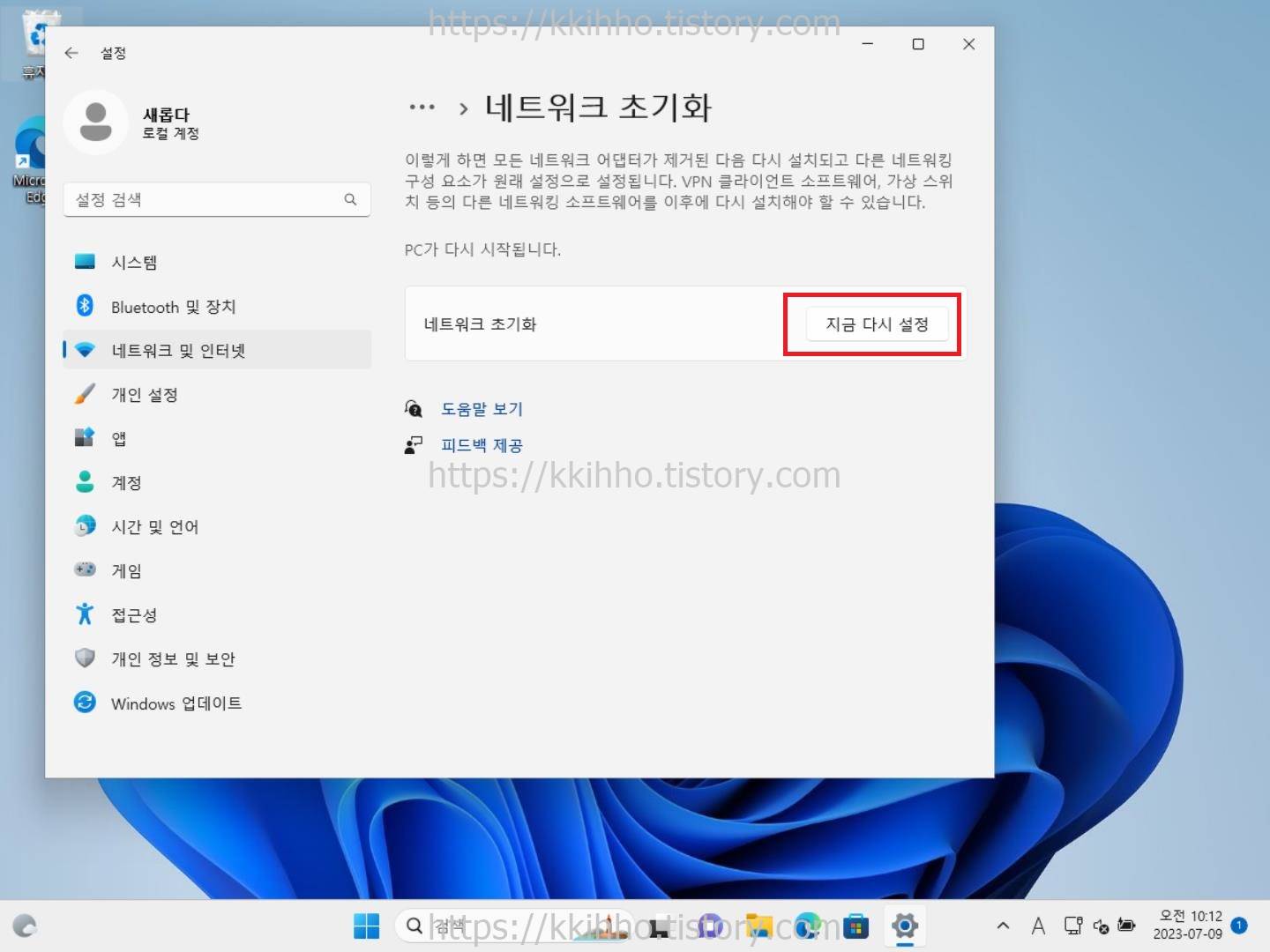Click the paintbrush icon for 개인 설정

click(85, 393)
